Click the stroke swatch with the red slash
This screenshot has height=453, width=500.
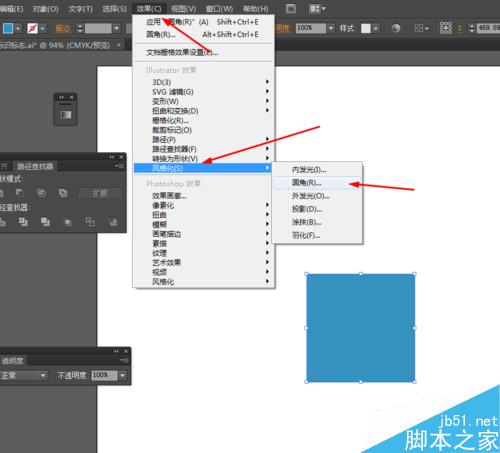[x=33, y=28]
